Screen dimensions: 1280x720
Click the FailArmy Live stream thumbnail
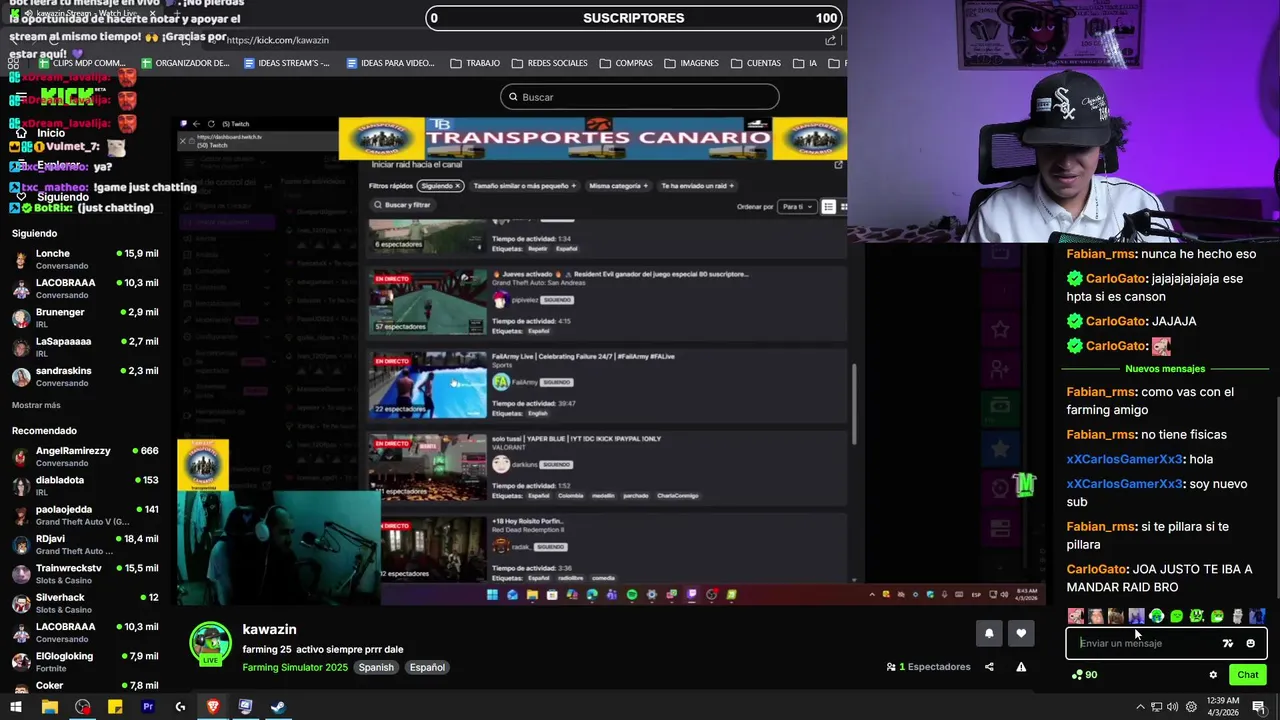428,385
